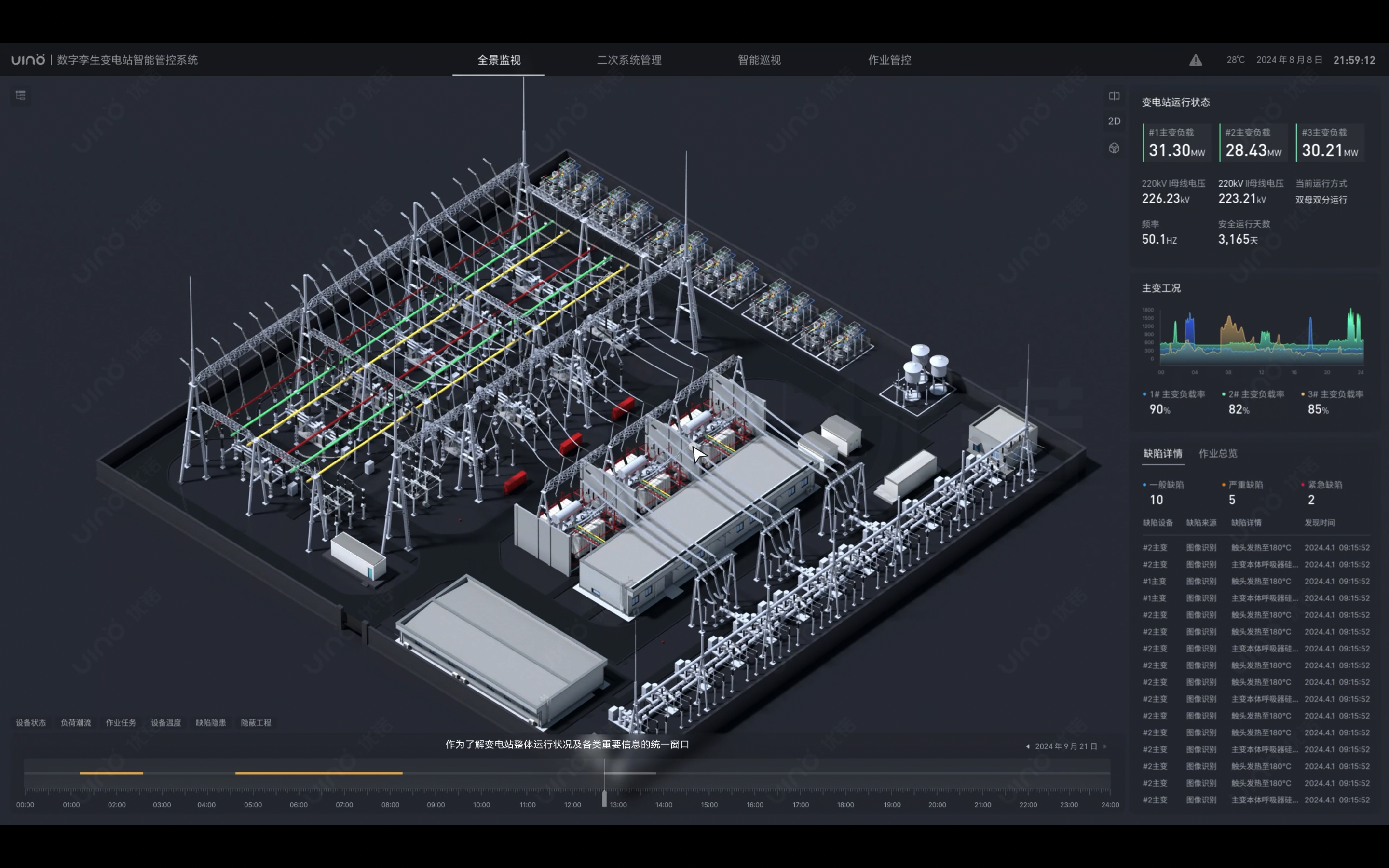Open the warning alert triangle icon
1389x868 pixels.
point(1196,60)
